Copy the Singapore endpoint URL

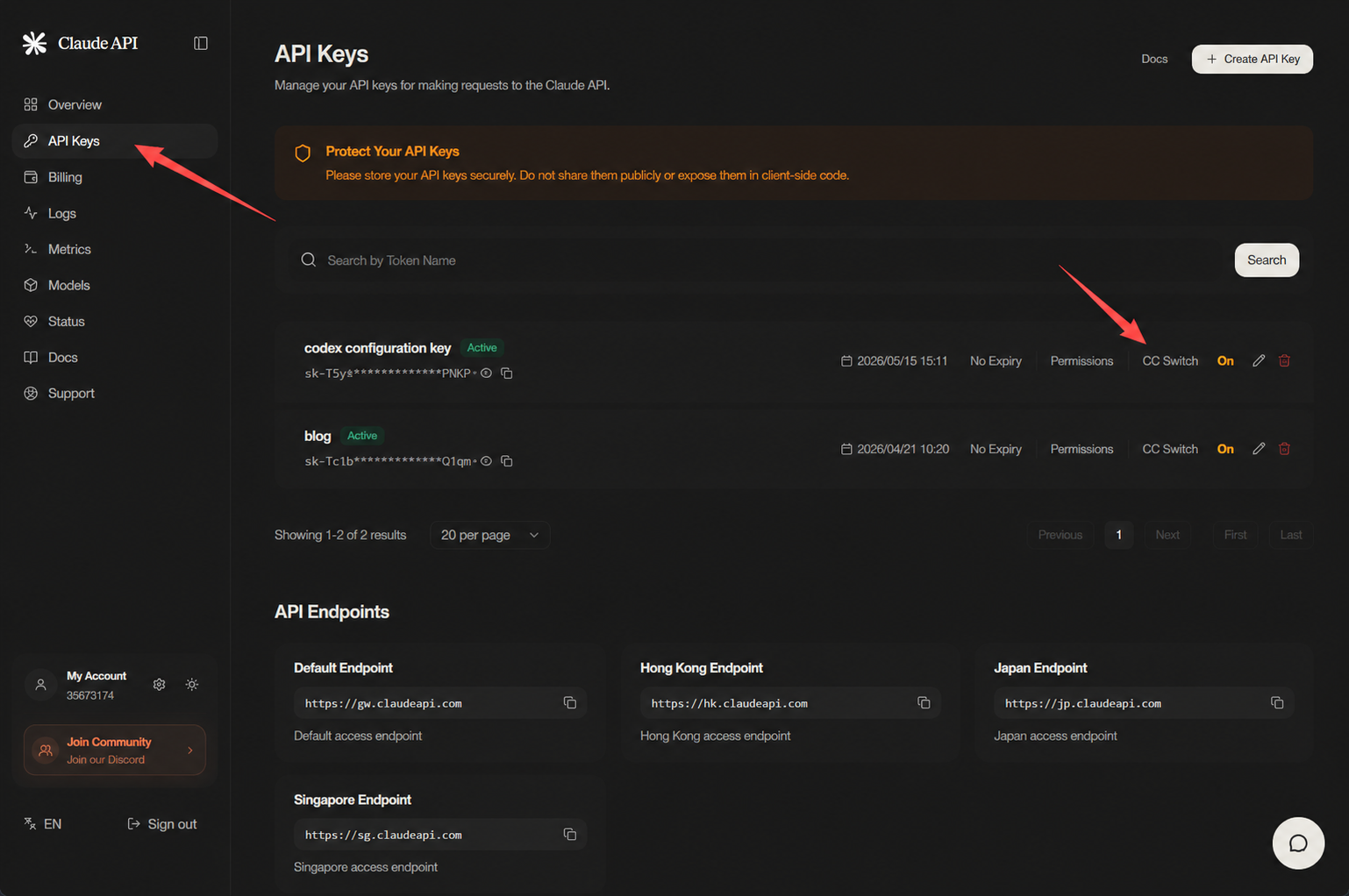(x=570, y=835)
